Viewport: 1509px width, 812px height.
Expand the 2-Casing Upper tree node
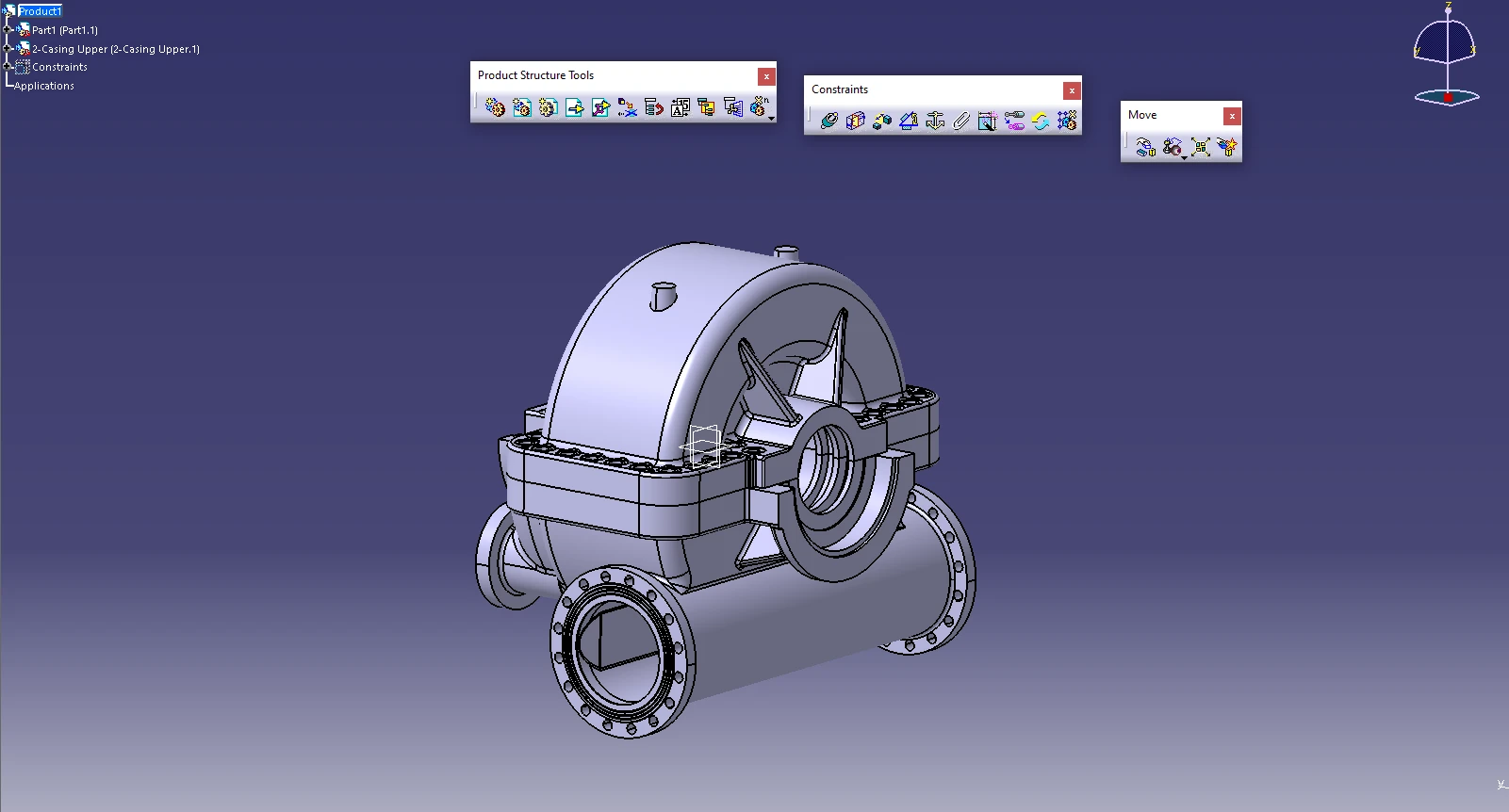8,49
